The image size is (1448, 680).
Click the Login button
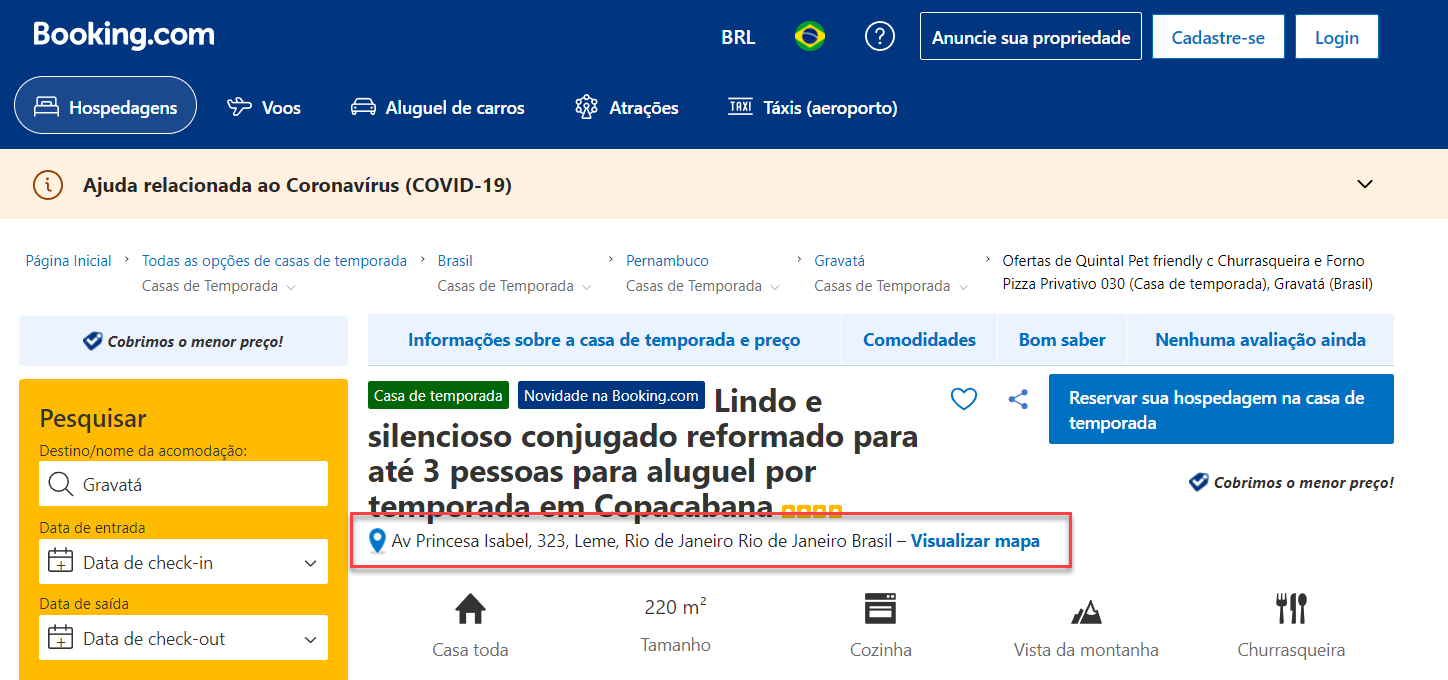(1337, 37)
